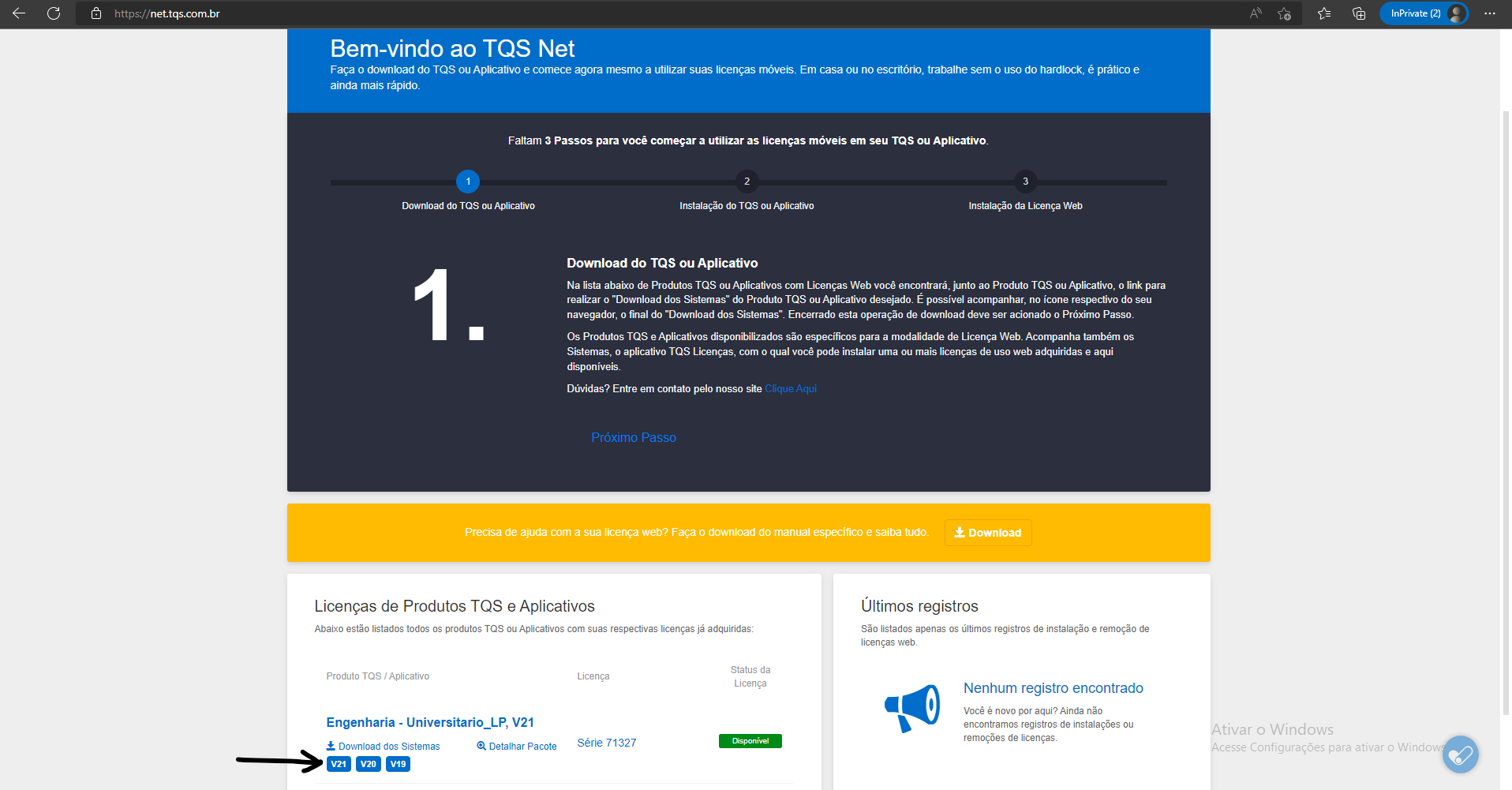1512x790 pixels.
Task: Add this page to favorites star icon
Action: 1285,13
